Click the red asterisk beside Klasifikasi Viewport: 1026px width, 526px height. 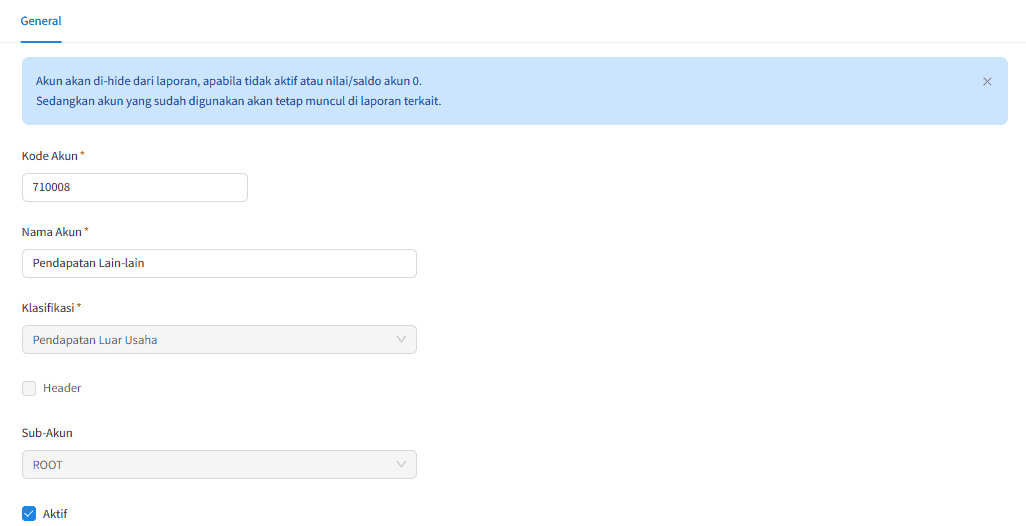[x=79, y=307]
